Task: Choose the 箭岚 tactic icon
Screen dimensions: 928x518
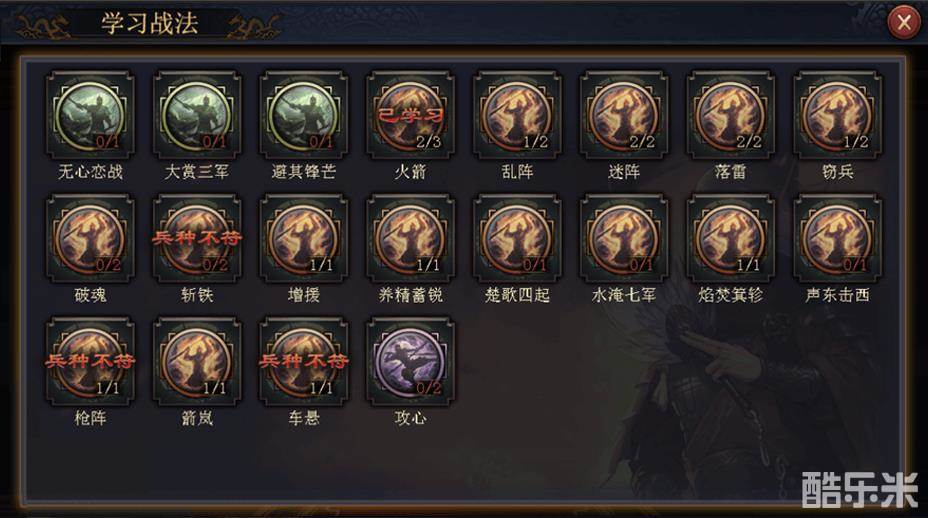Action: tap(197, 361)
